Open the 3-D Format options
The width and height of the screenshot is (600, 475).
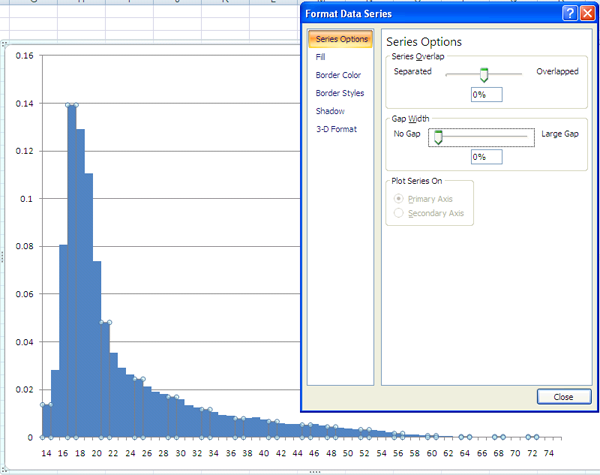pos(336,129)
